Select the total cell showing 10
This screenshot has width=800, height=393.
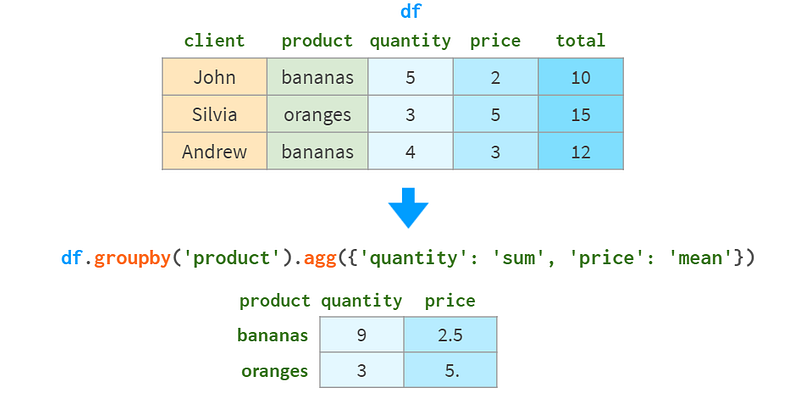[x=581, y=77]
